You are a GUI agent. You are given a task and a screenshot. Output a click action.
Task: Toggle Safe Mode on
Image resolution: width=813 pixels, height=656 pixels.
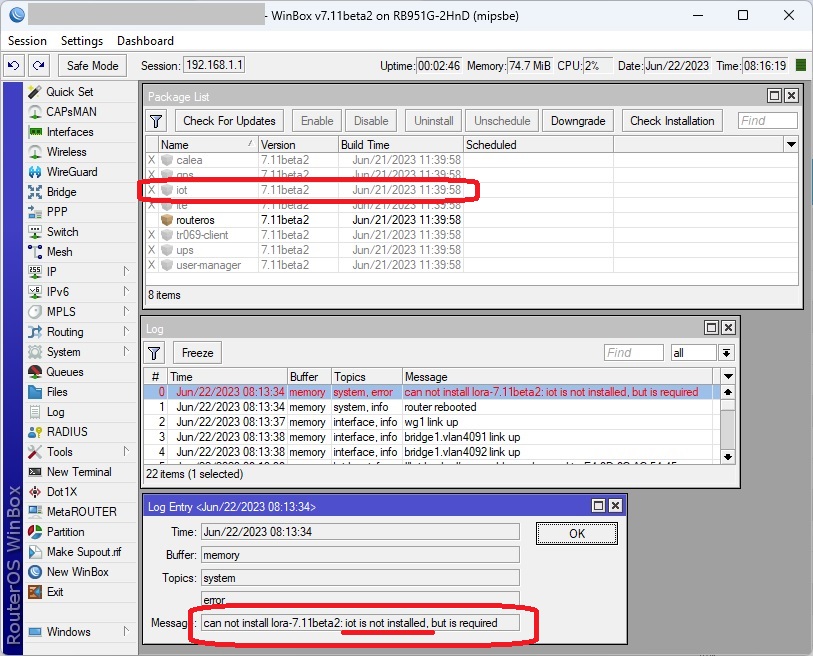tap(92, 66)
